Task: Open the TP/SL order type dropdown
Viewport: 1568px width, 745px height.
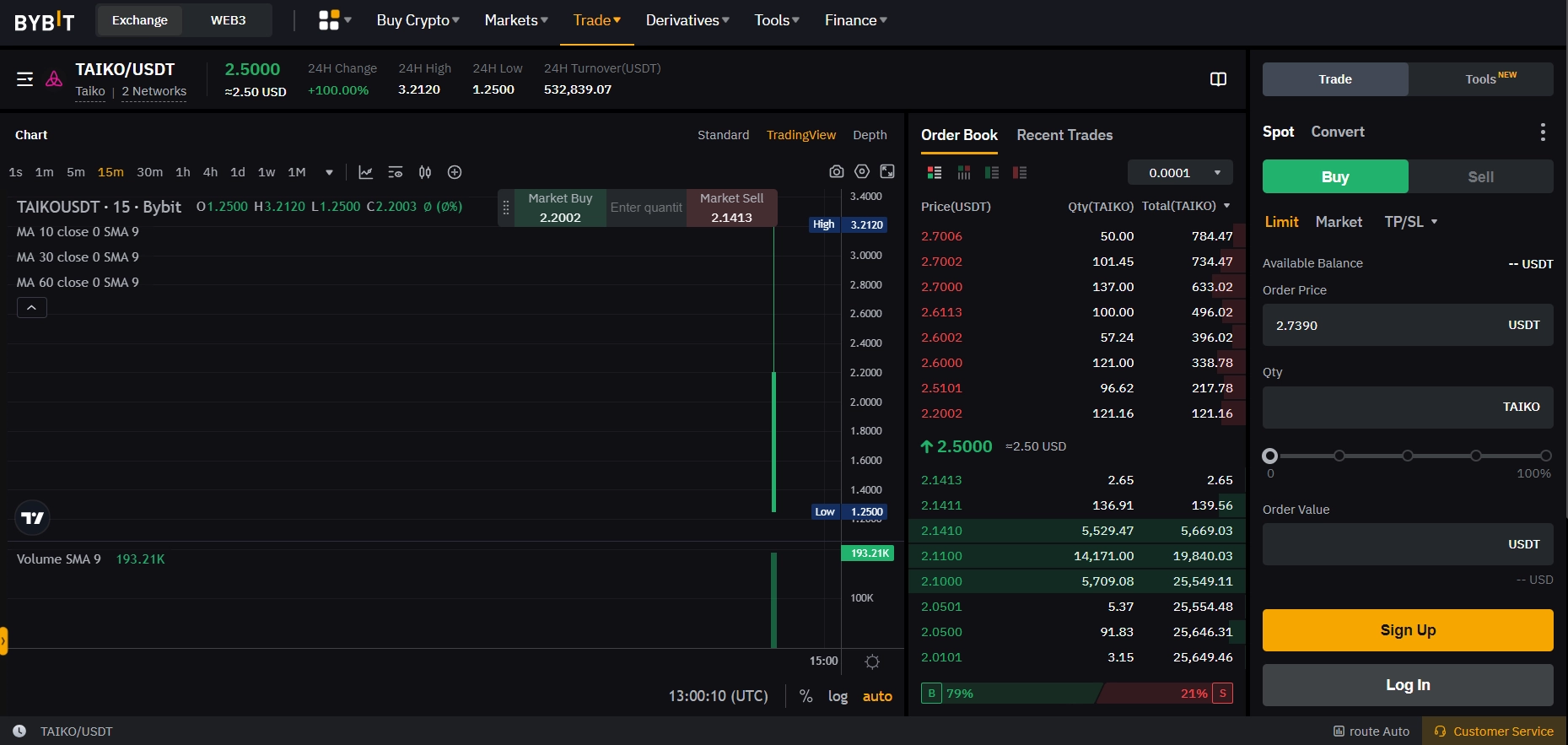Action: 1410,222
